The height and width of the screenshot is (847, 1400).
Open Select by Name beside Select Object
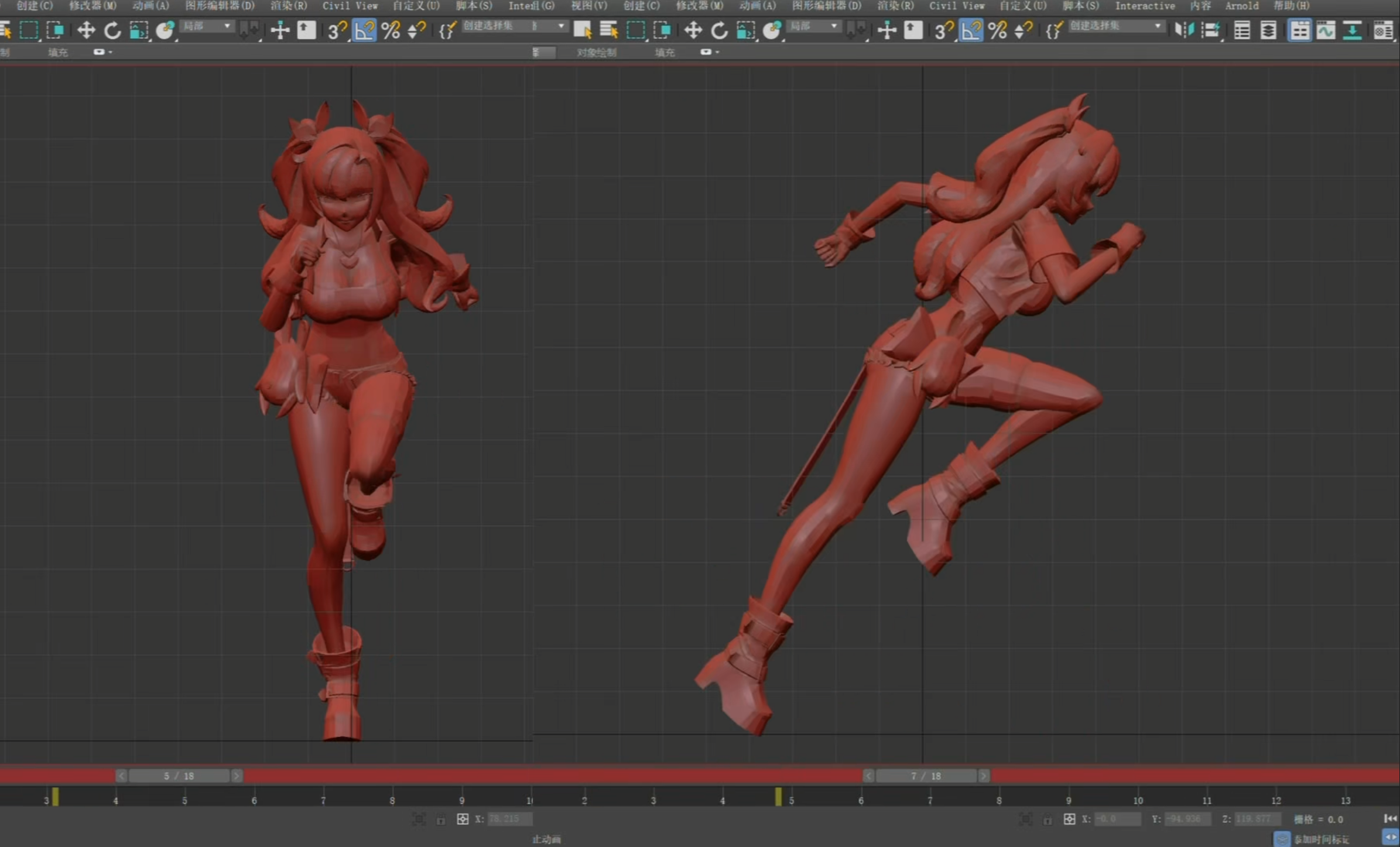(x=608, y=30)
